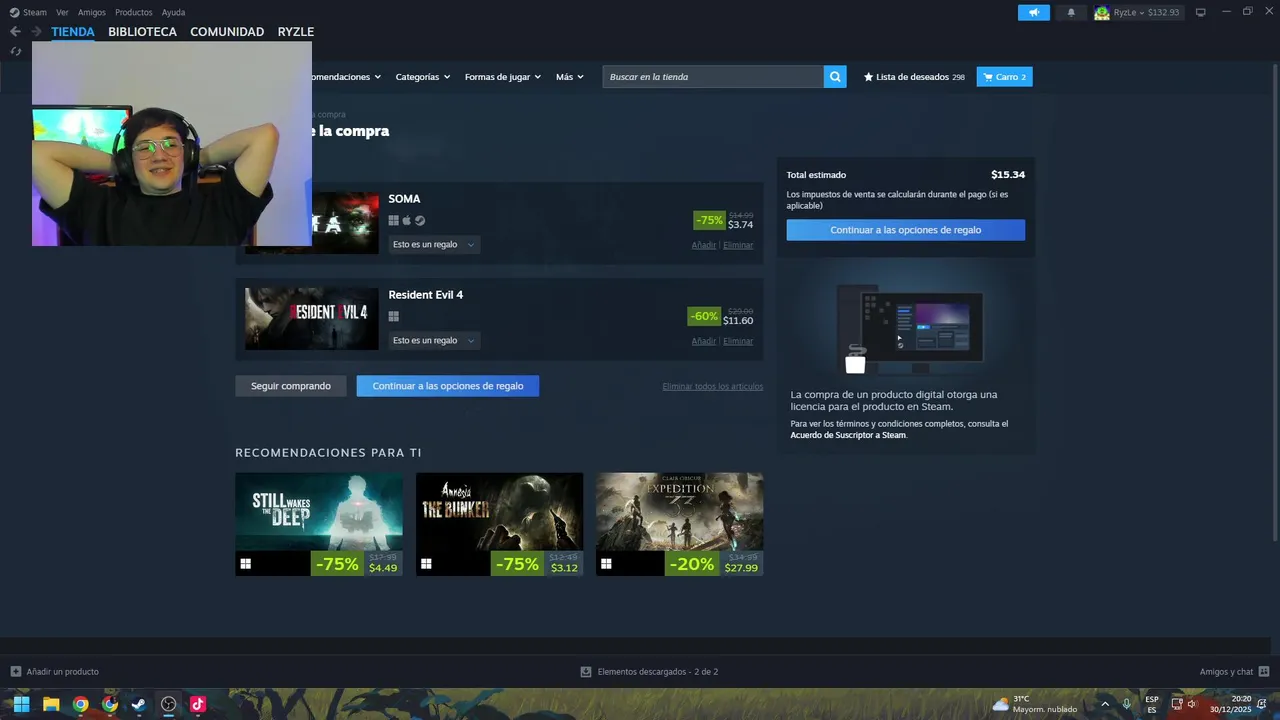Switch to the COMUNIDAD tab
Screen dimensions: 1280x720
click(x=227, y=32)
